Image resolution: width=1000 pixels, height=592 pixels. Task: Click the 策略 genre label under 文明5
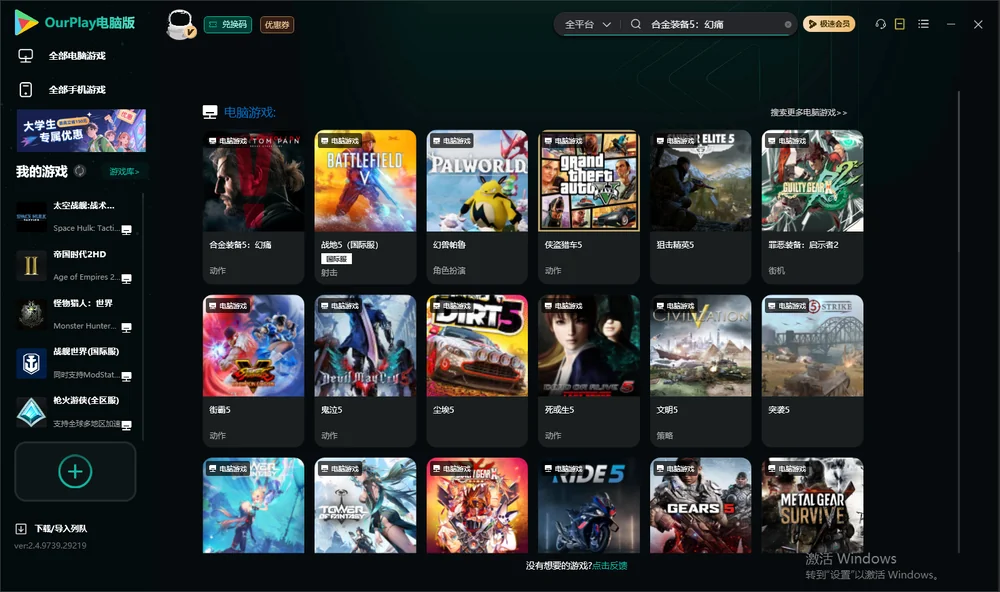(x=665, y=436)
